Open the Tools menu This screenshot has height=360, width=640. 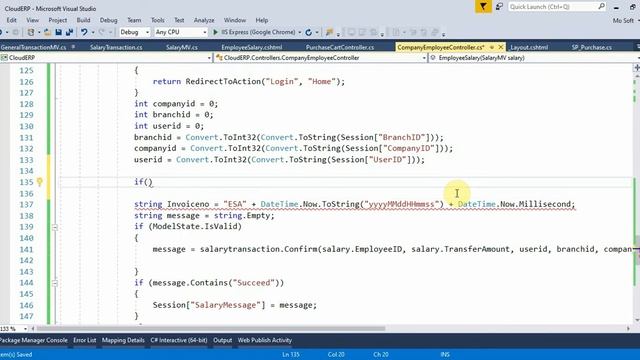coord(158,20)
